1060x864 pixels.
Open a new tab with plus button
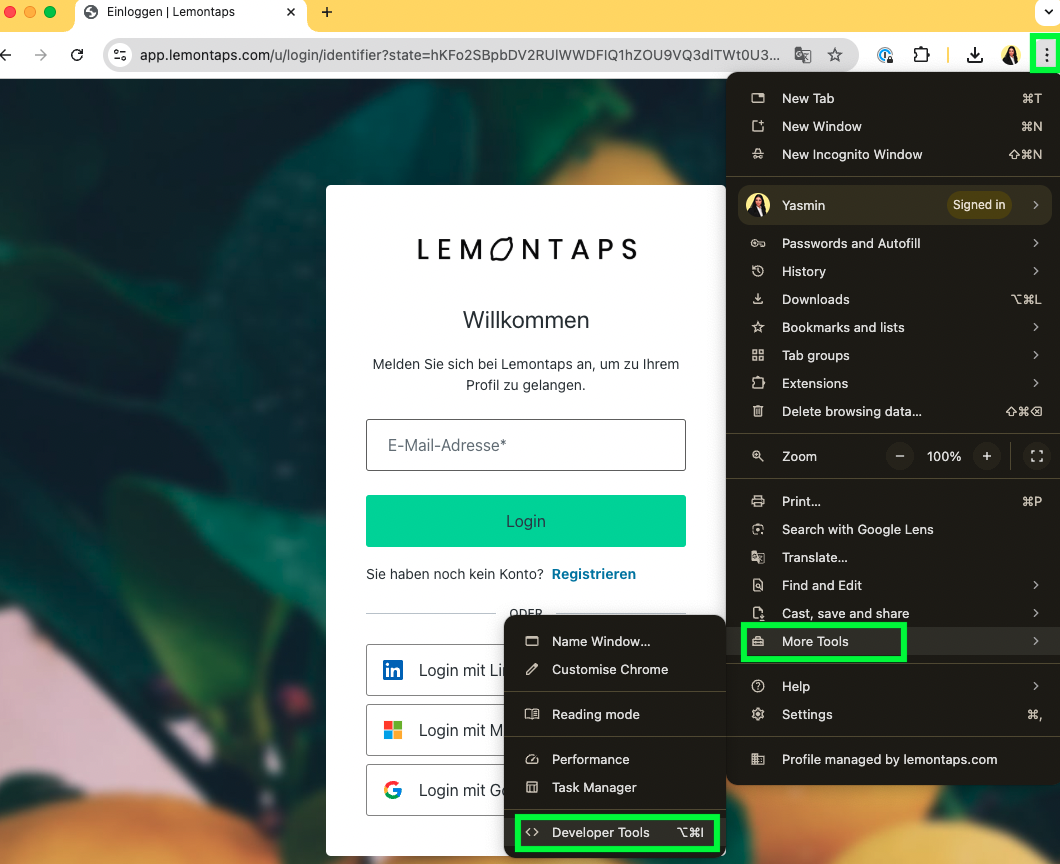(327, 12)
